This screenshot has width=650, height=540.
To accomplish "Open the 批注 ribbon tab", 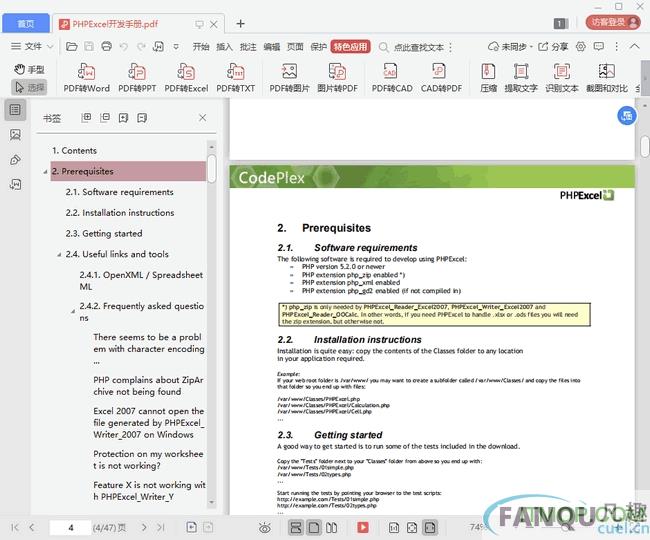I will pyautogui.click(x=248, y=47).
